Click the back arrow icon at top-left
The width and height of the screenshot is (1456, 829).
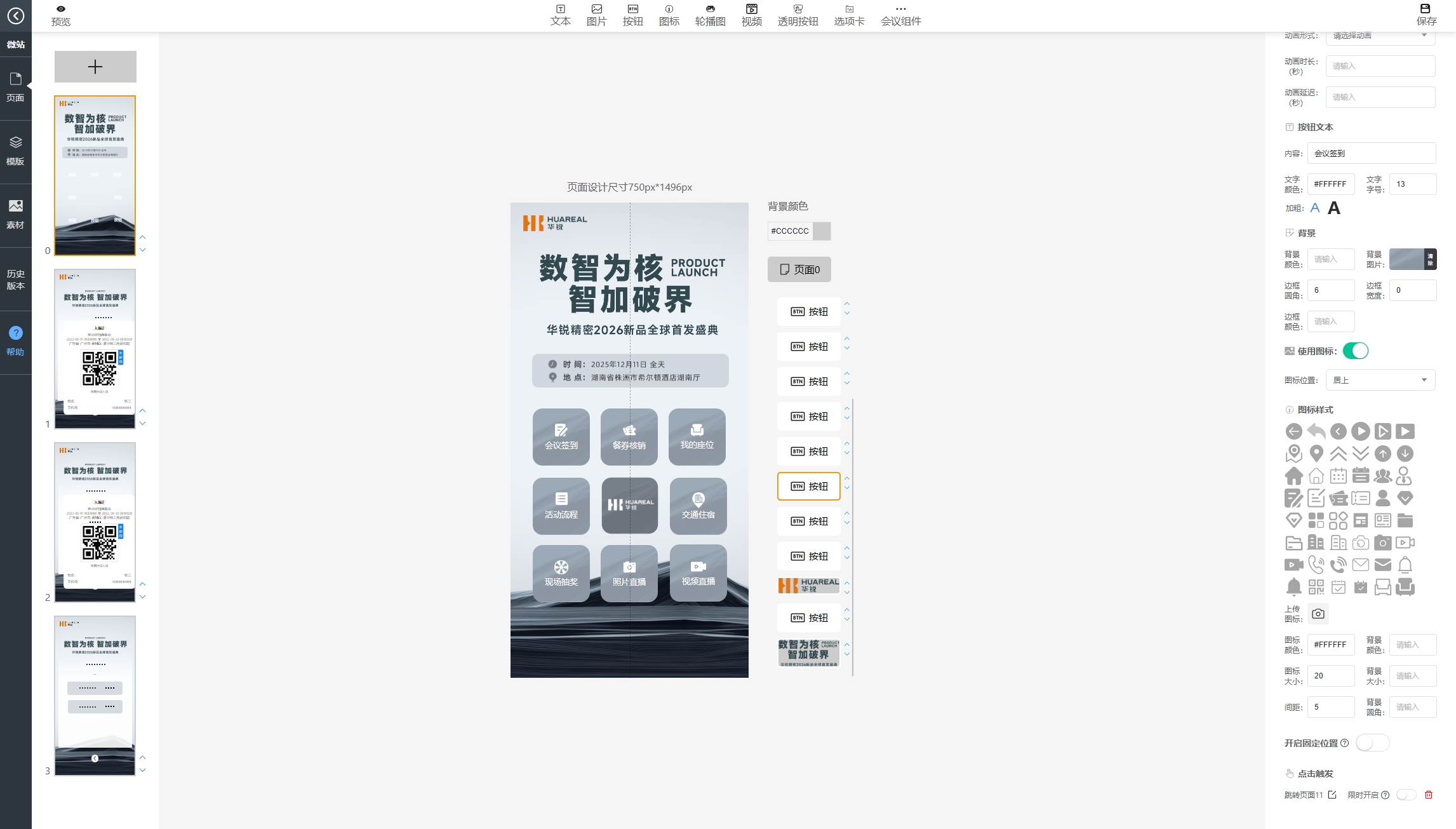pyautogui.click(x=15, y=15)
